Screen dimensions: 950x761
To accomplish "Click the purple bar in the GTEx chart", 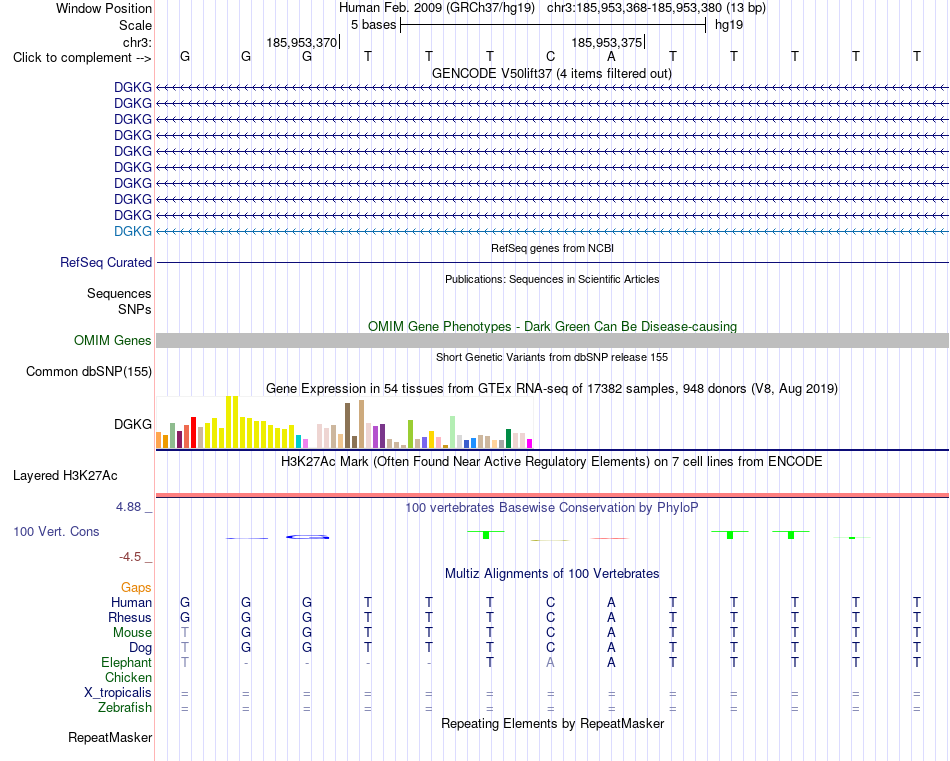I will pos(382,436).
